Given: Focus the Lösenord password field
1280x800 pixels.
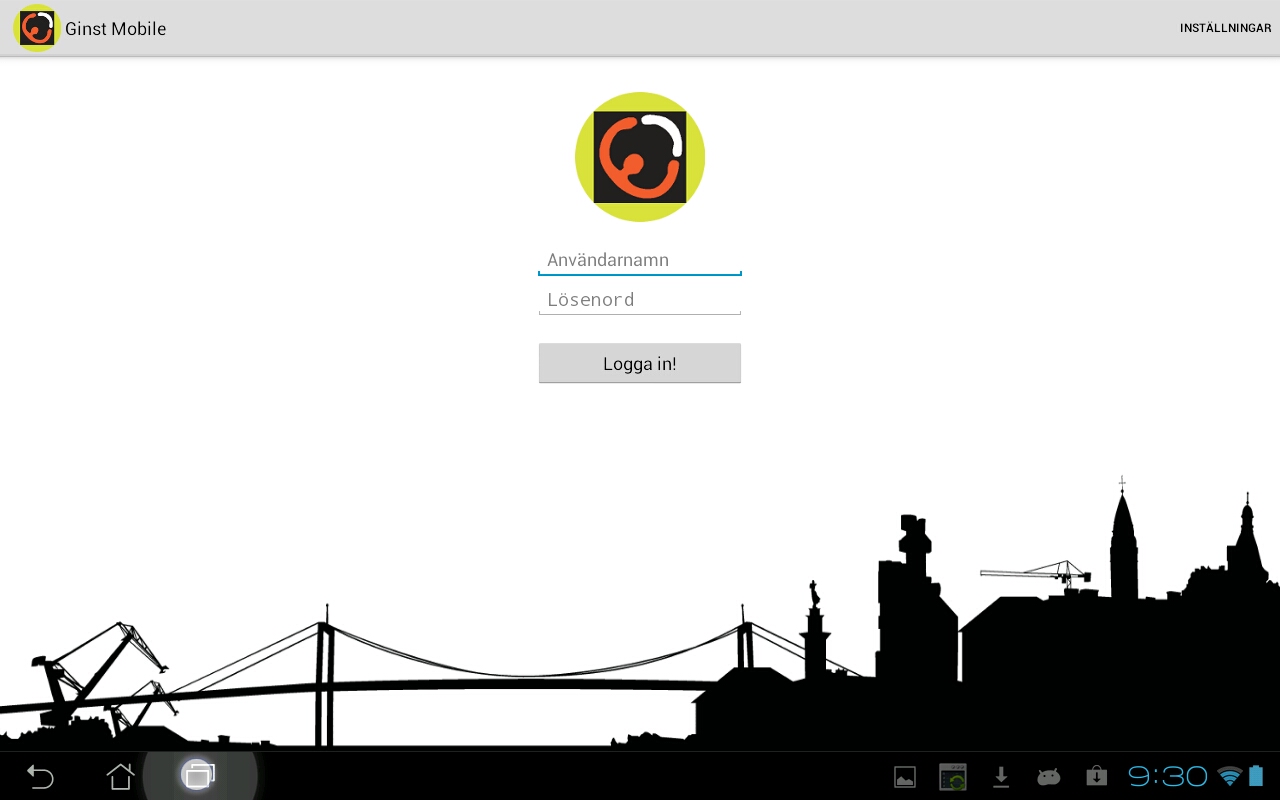Looking at the screenshot, I should [640, 300].
